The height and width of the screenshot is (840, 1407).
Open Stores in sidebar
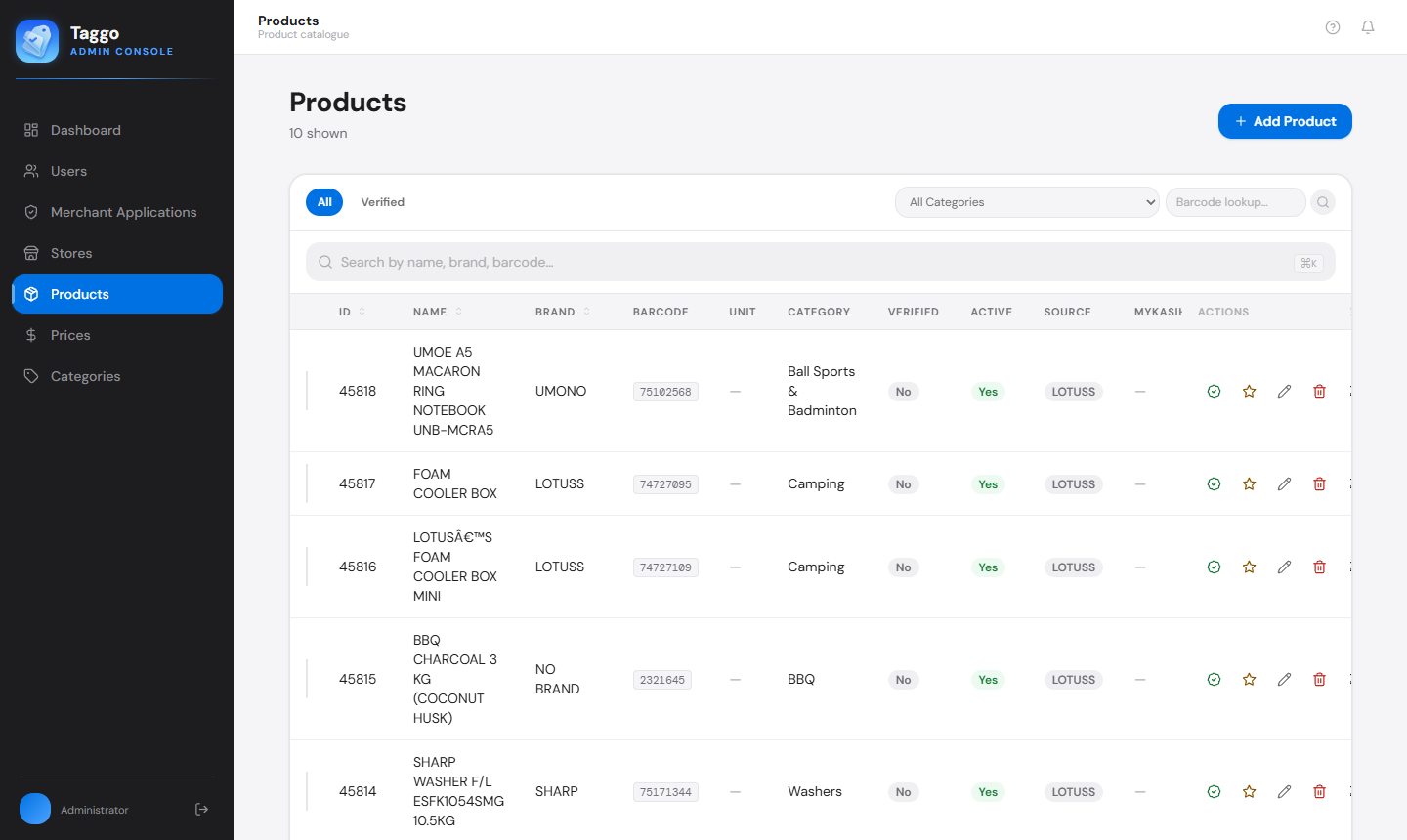(x=117, y=253)
